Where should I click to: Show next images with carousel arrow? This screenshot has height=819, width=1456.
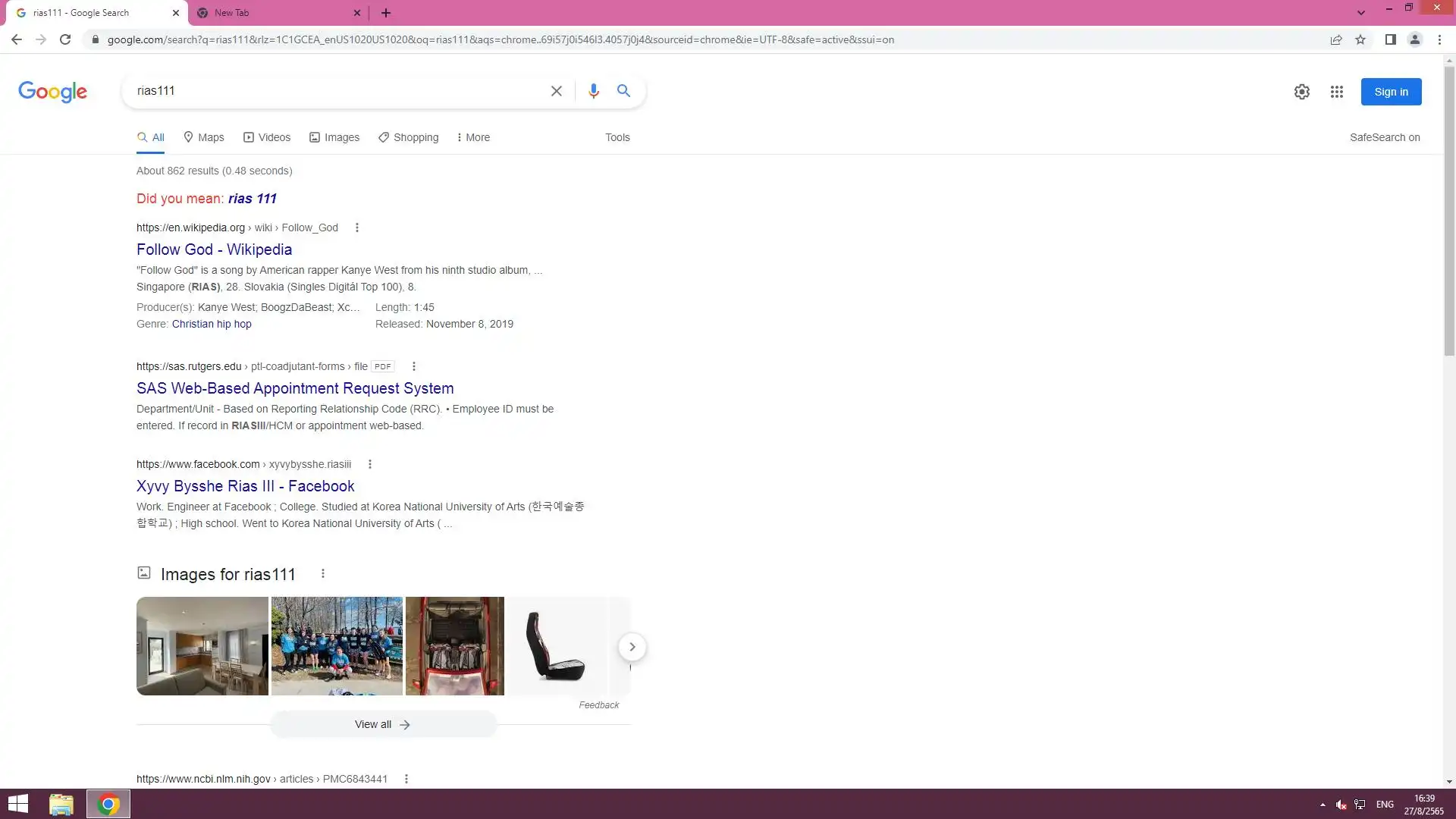click(x=632, y=647)
